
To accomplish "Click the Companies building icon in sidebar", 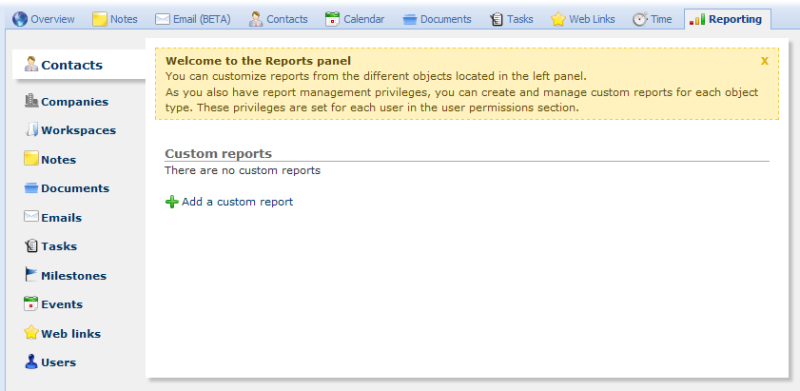I will point(32,101).
